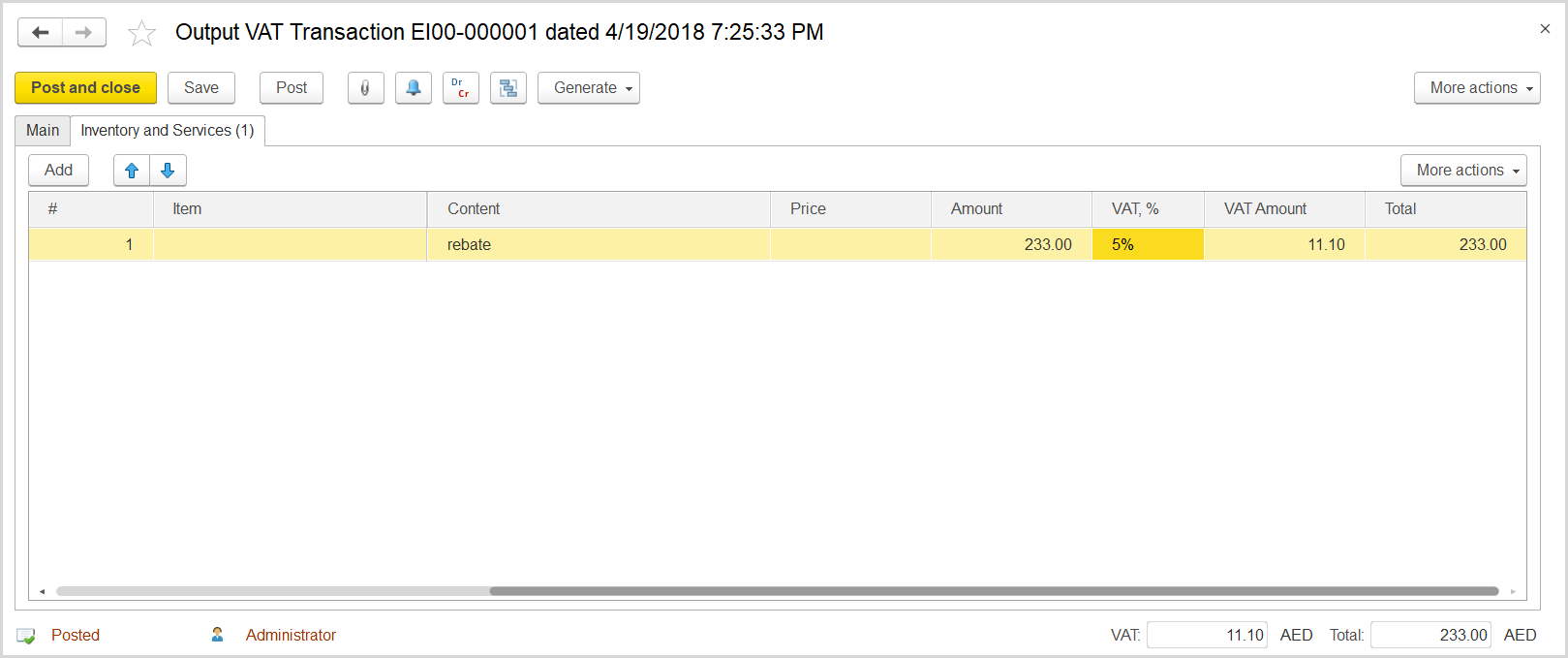Image resolution: width=1568 pixels, height=658 pixels.
Task: Open the Administrator link
Action: tap(291, 636)
